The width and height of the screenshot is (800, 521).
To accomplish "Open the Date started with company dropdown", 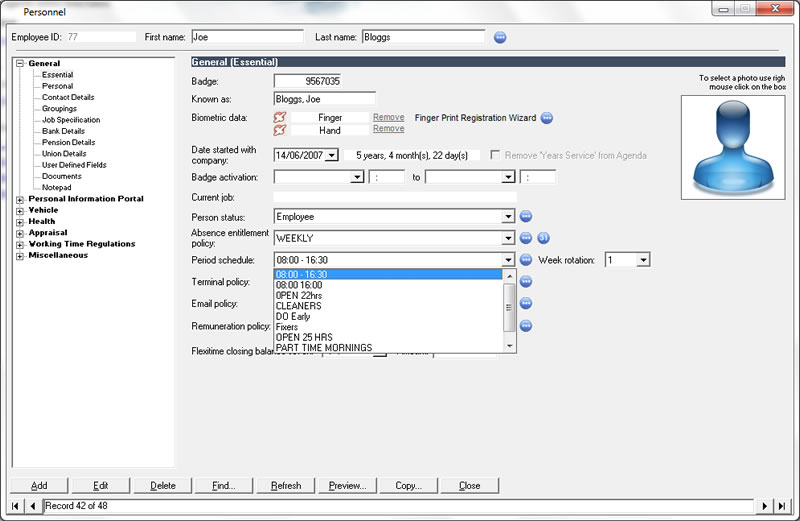I will tap(332, 155).
